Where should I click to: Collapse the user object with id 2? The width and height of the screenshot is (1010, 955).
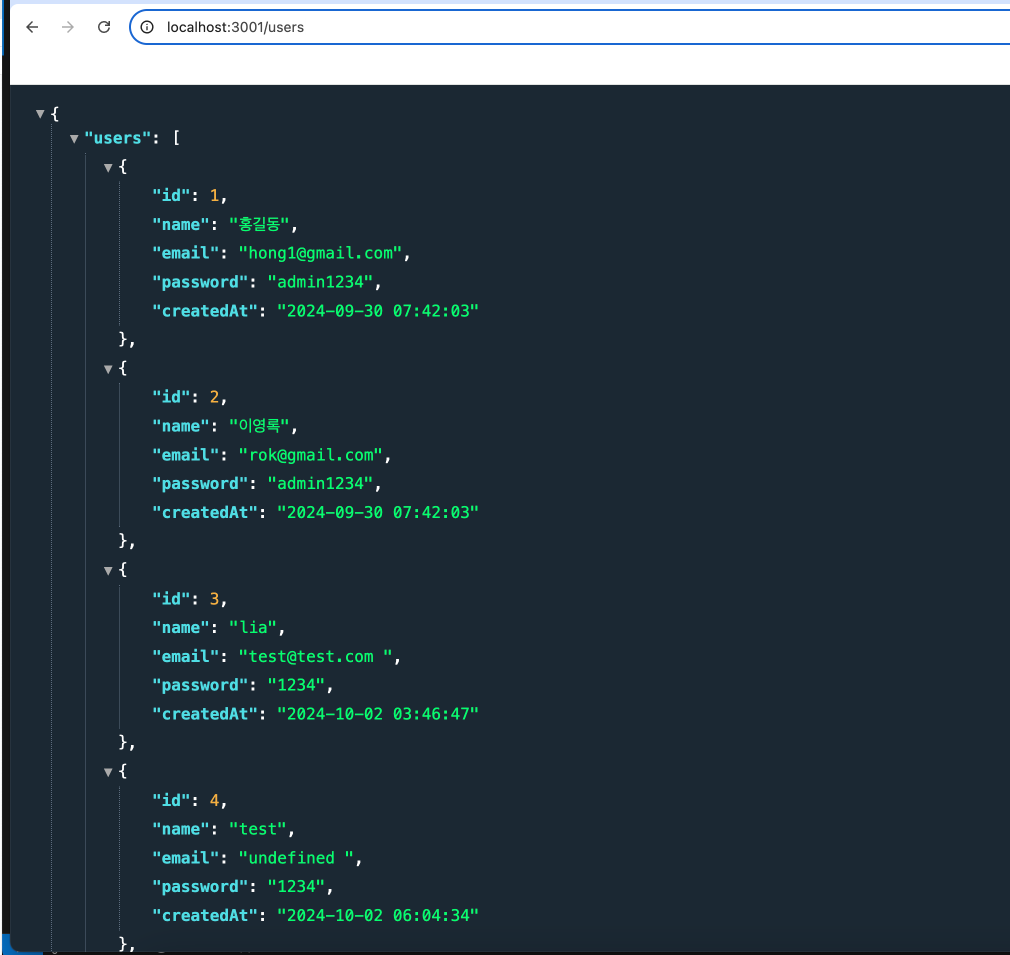pos(108,369)
